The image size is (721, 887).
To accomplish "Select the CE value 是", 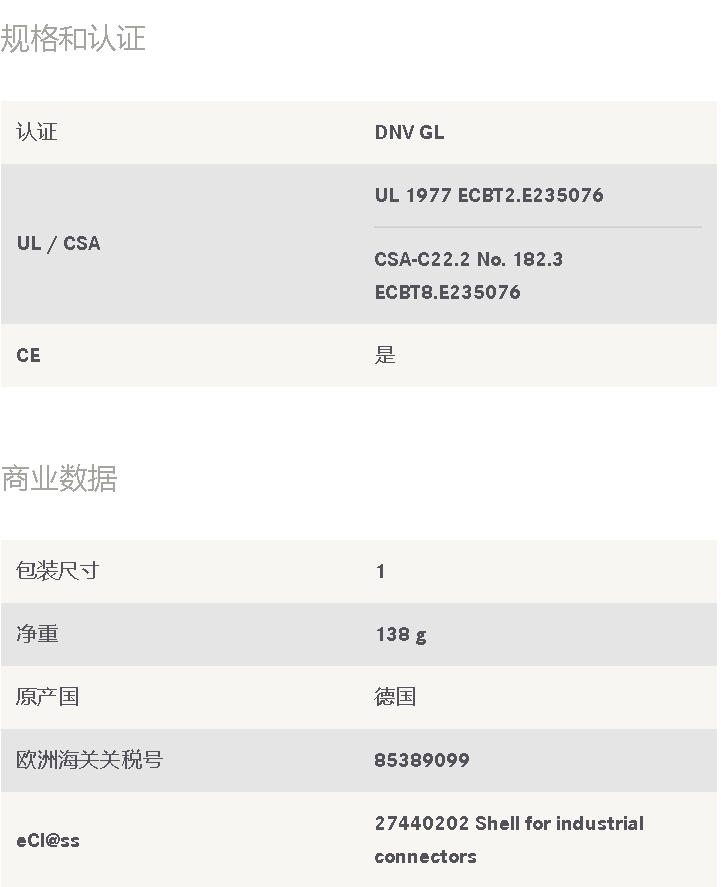I will [x=385, y=355].
